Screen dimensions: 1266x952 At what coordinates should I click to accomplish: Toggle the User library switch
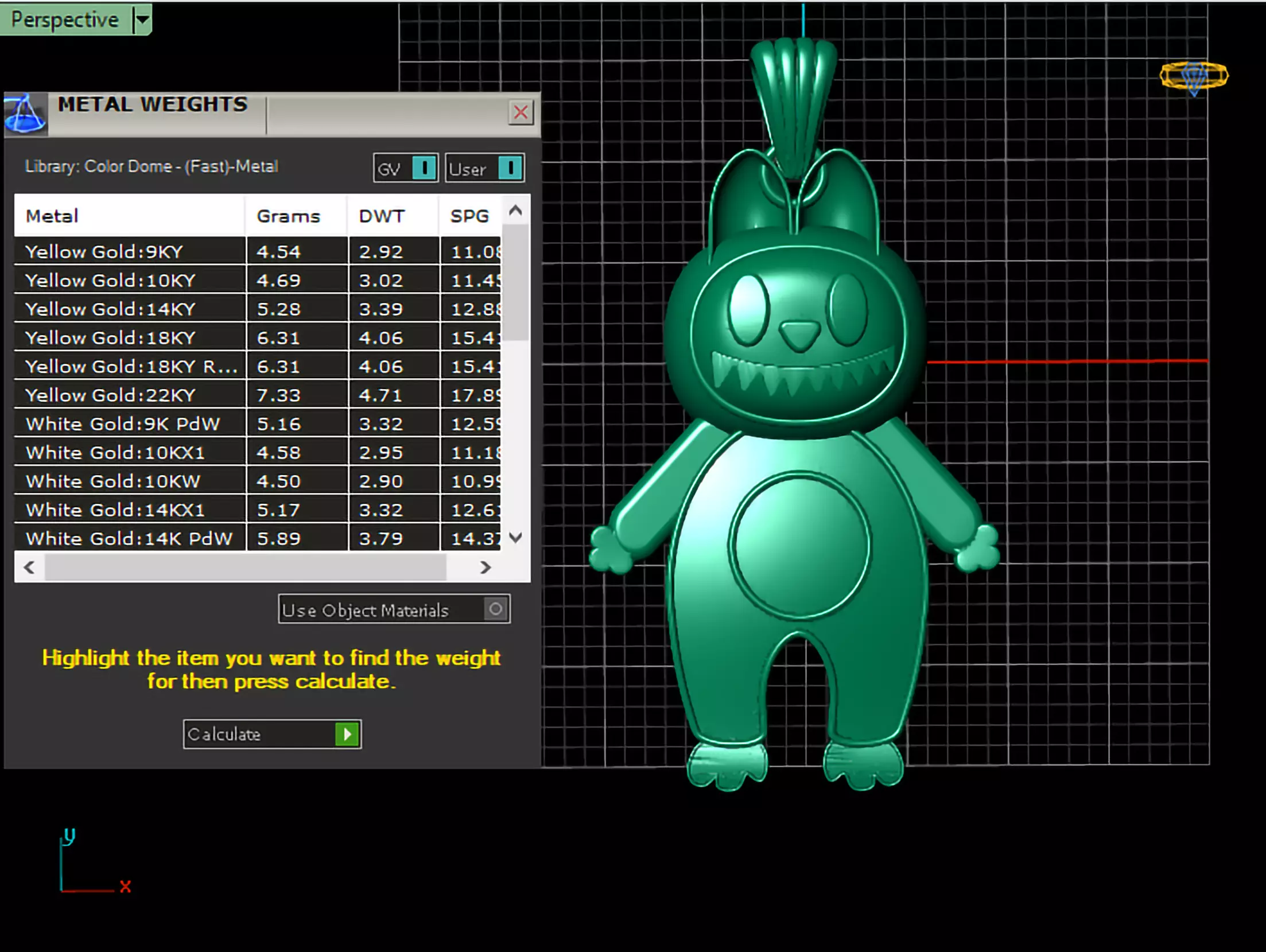tap(510, 168)
